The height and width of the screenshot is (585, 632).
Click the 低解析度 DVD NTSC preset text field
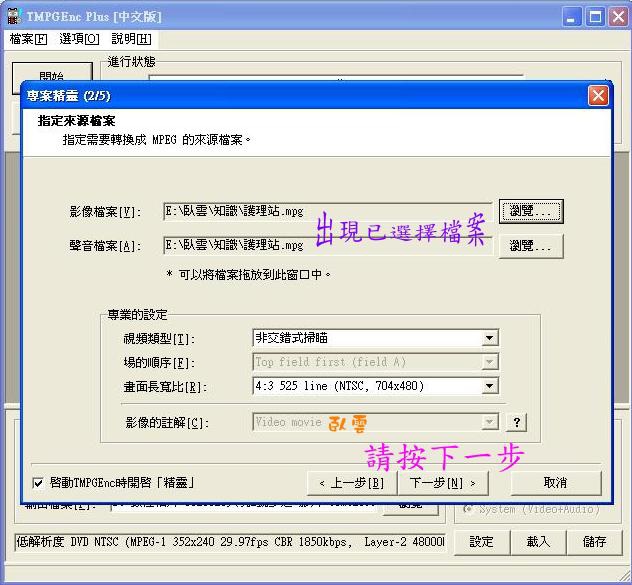click(230, 542)
